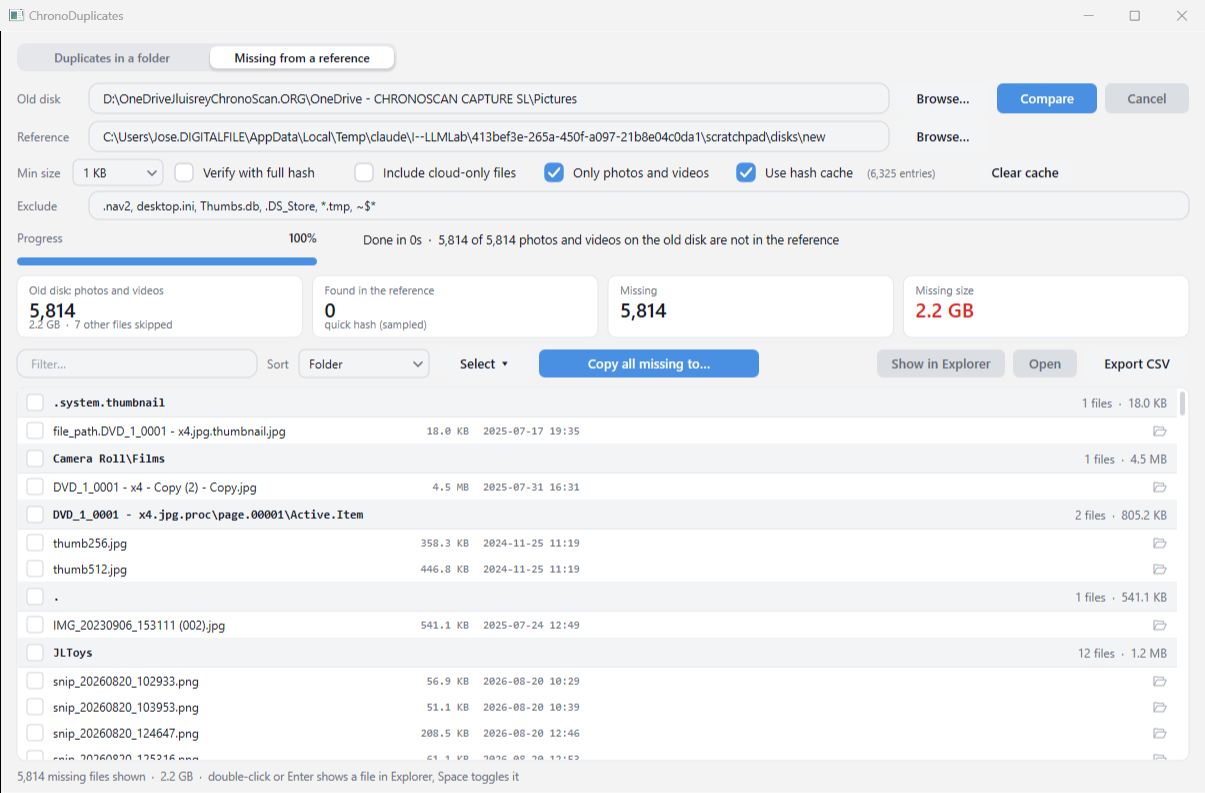
Task: Export results with Export CSV
Action: 1137,364
